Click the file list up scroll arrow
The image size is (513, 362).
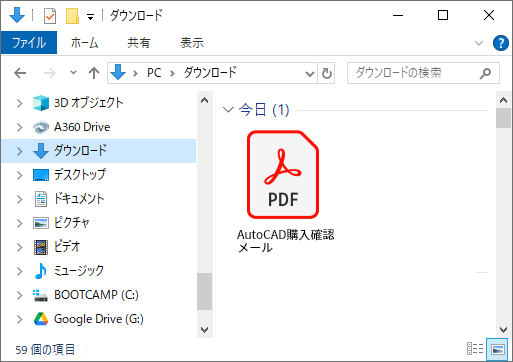click(x=503, y=100)
